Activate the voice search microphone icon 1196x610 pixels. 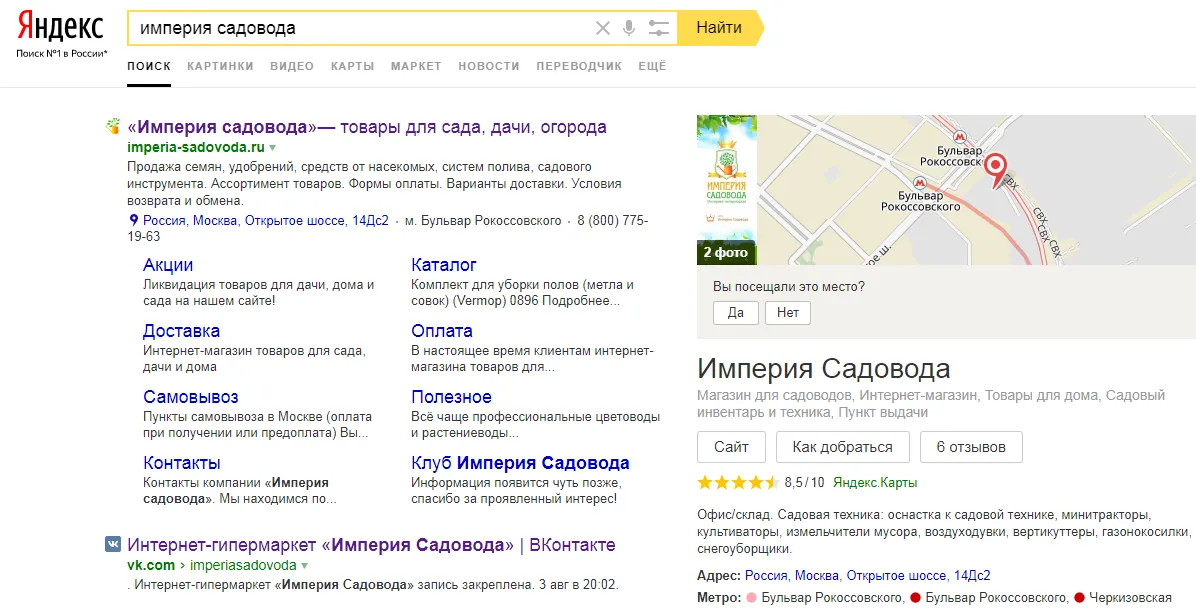click(630, 27)
